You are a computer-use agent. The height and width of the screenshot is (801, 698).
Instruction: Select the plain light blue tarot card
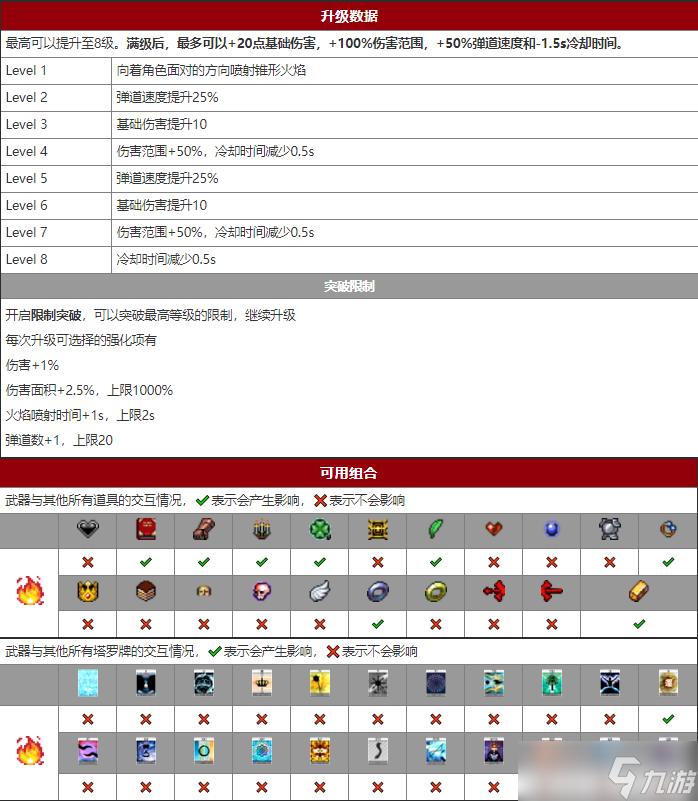88,684
